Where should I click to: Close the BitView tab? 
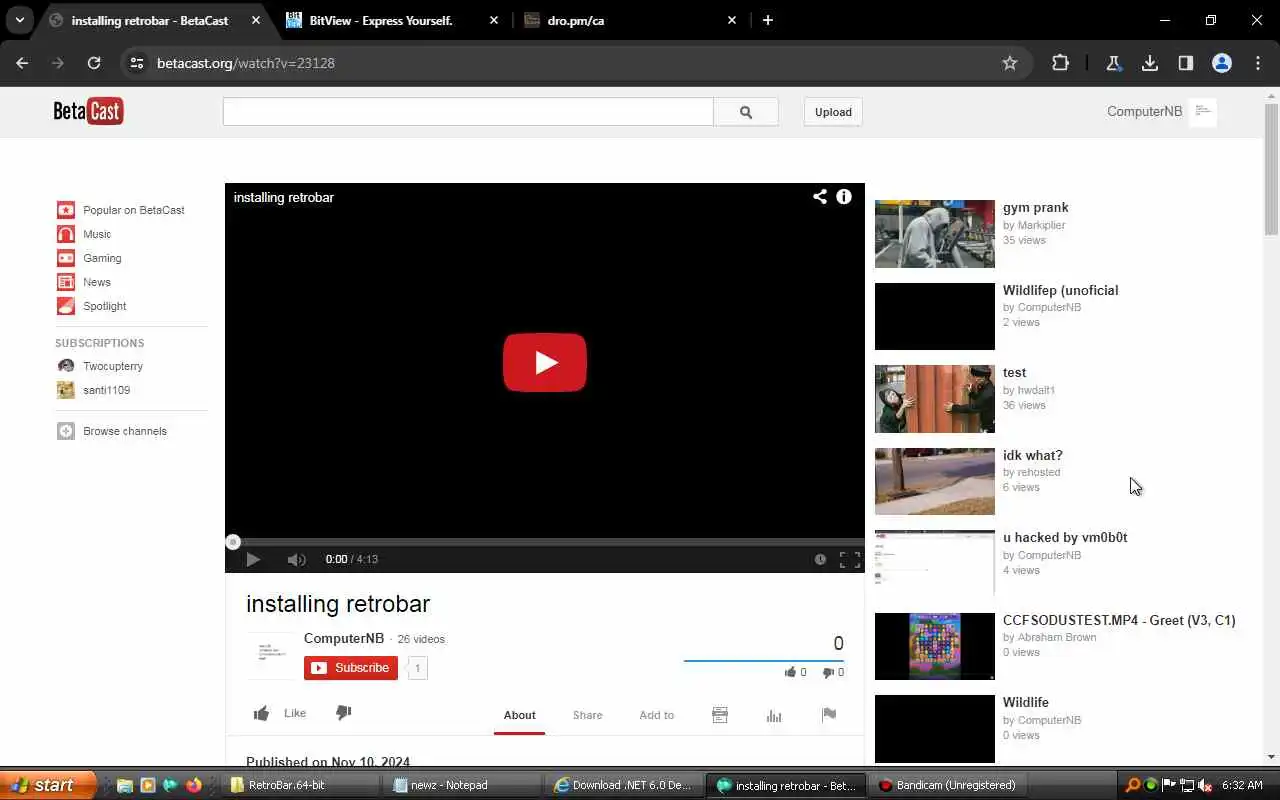[x=493, y=20]
